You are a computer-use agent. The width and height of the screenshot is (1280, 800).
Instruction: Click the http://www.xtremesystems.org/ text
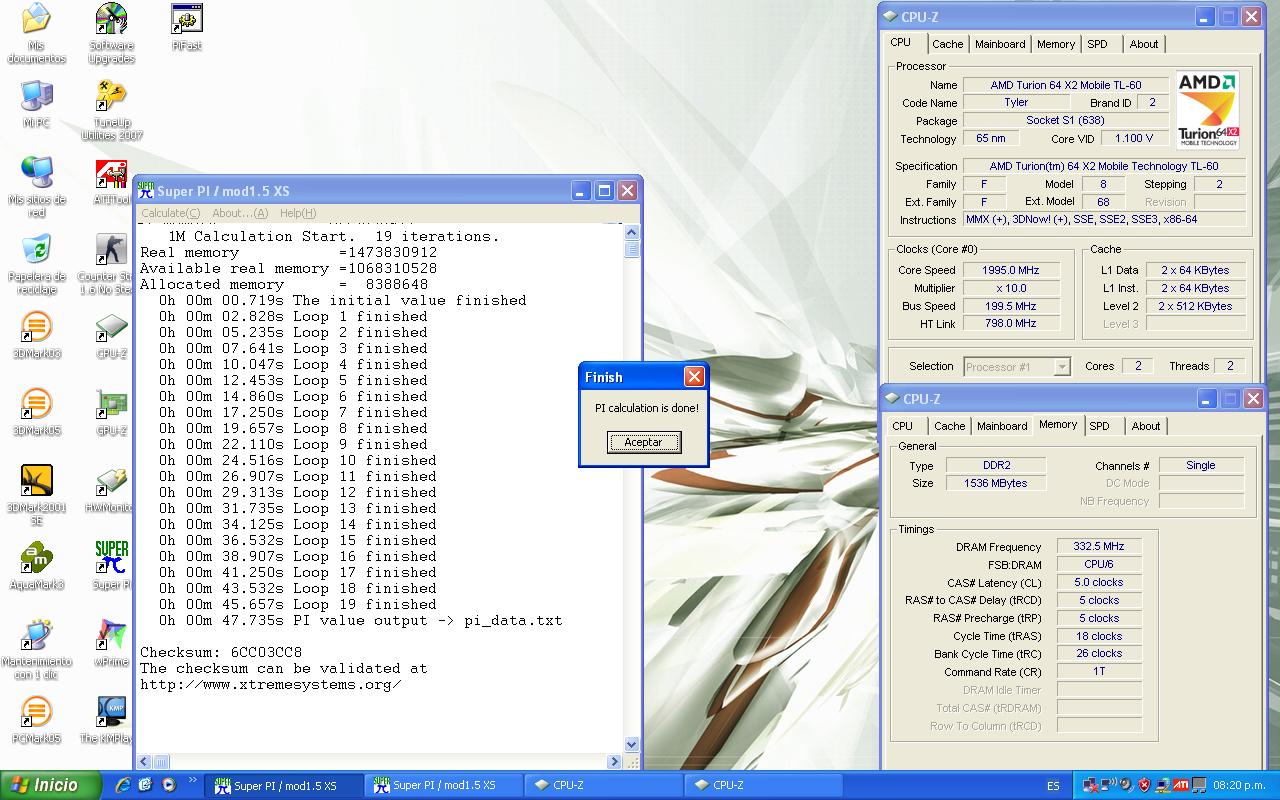pyautogui.click(x=271, y=684)
